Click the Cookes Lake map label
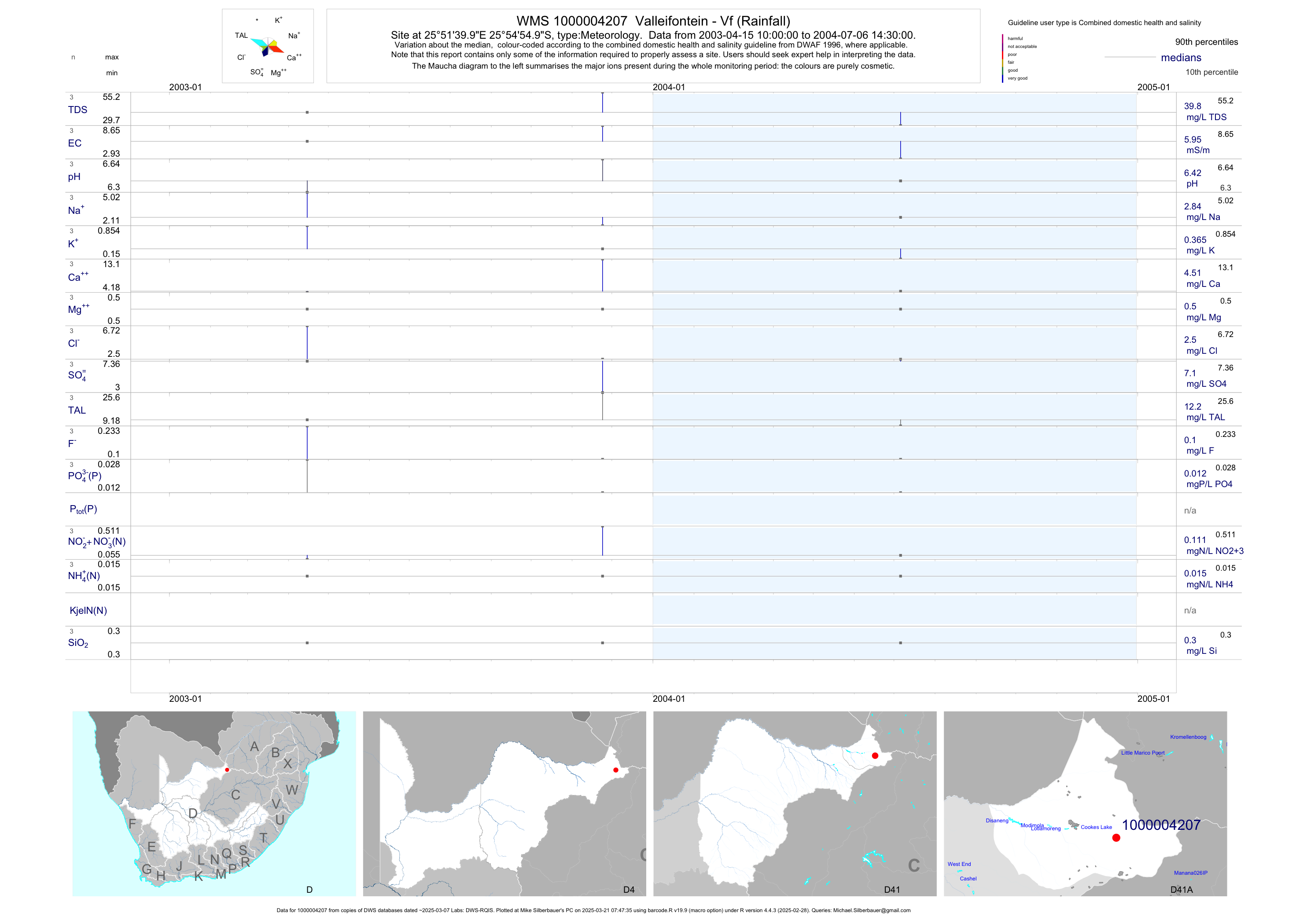The height and width of the screenshot is (924, 1307). pos(1096,827)
